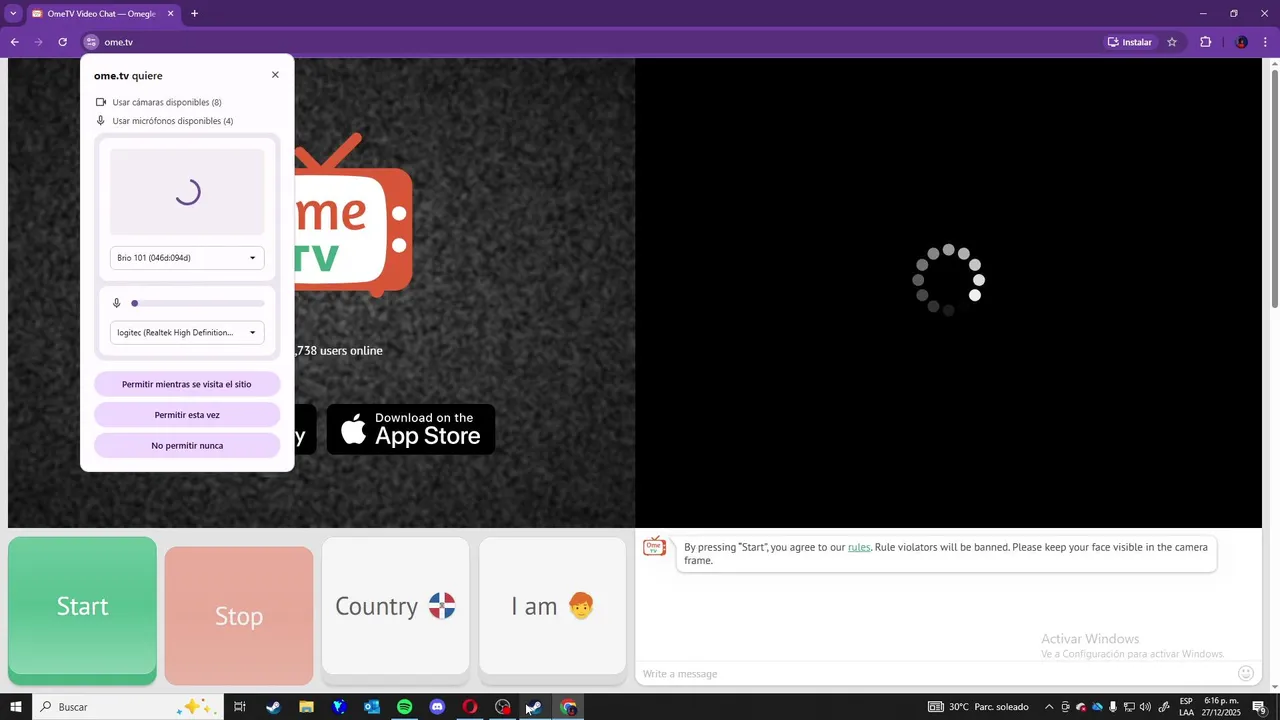Click the 'Write a message' input field

point(935,674)
